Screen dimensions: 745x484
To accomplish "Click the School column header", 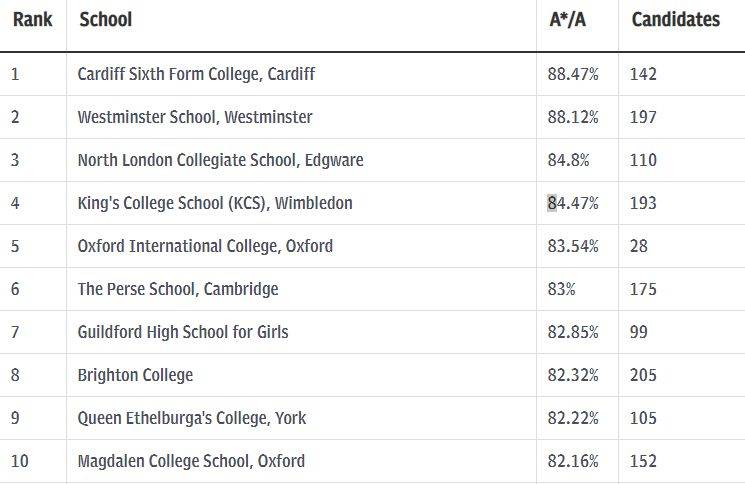I will [105, 19].
